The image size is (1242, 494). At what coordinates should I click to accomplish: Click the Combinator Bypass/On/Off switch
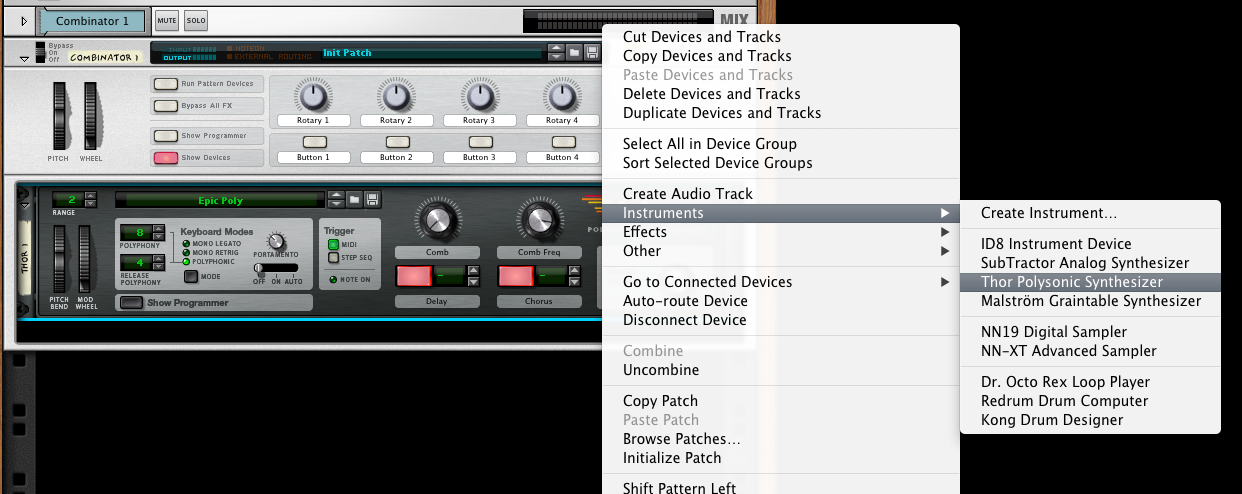point(40,52)
